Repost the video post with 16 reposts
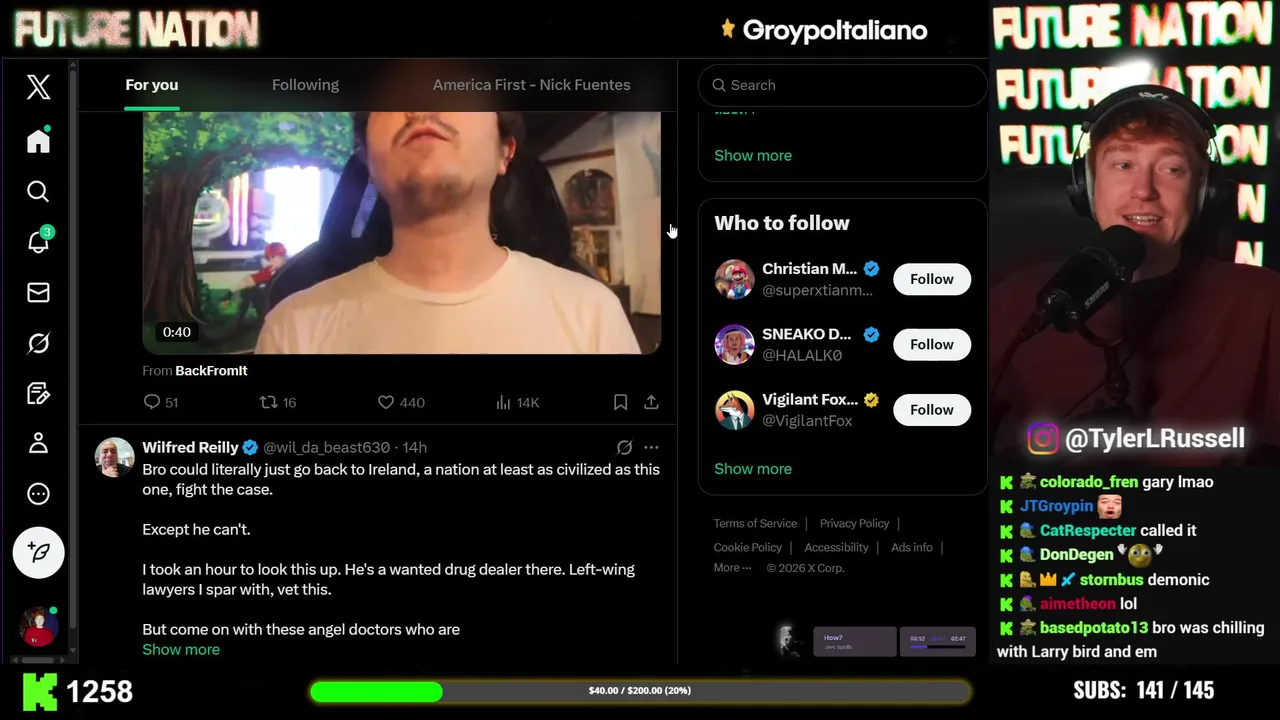Image resolution: width=1280 pixels, height=720 pixels. pyautogui.click(x=278, y=402)
